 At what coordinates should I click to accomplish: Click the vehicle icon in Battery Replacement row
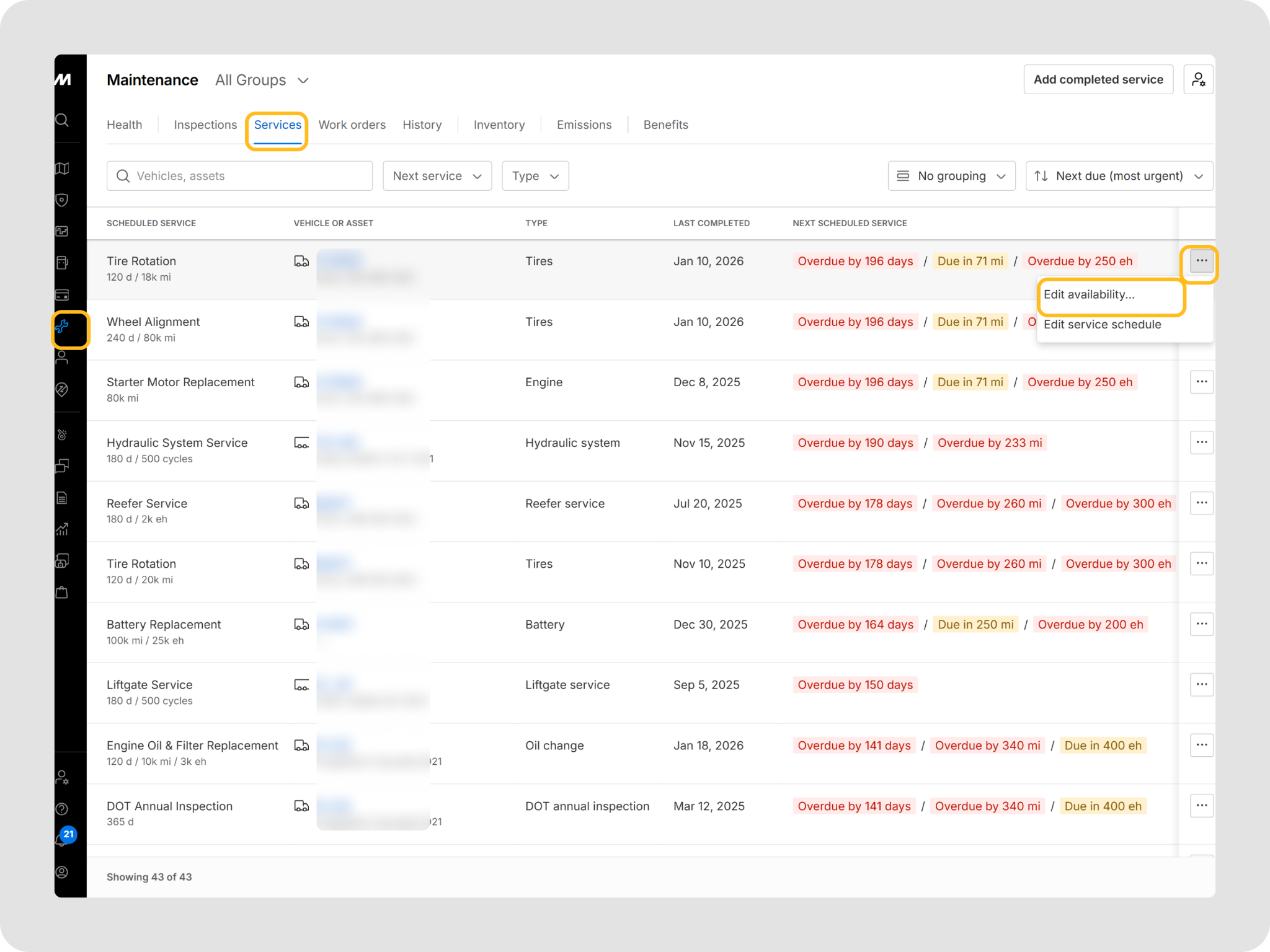pyautogui.click(x=301, y=624)
